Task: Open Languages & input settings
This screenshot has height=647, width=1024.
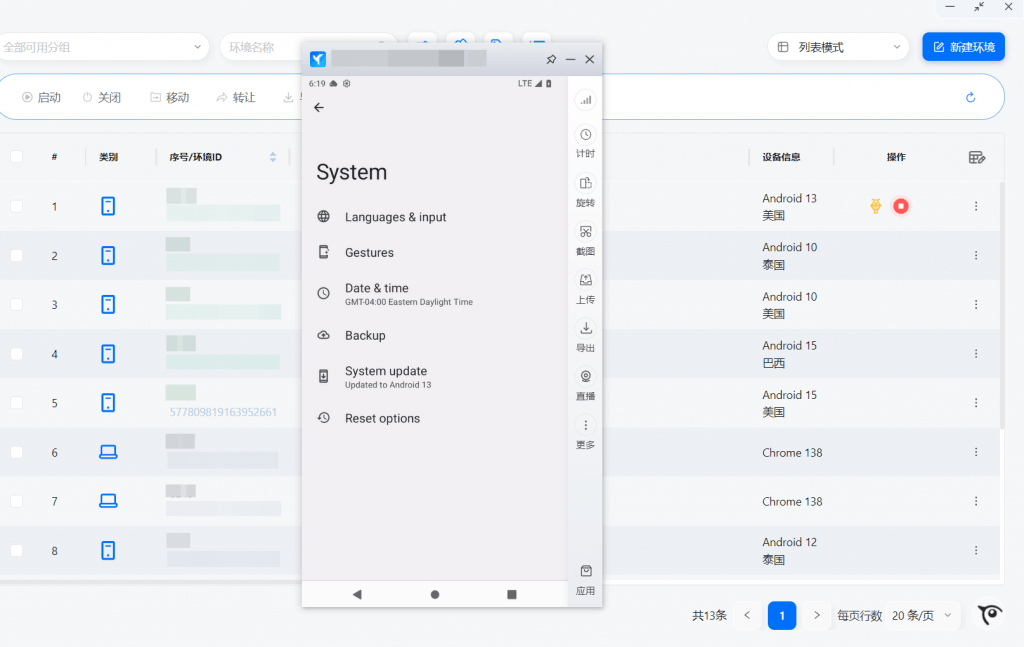Action: click(395, 217)
